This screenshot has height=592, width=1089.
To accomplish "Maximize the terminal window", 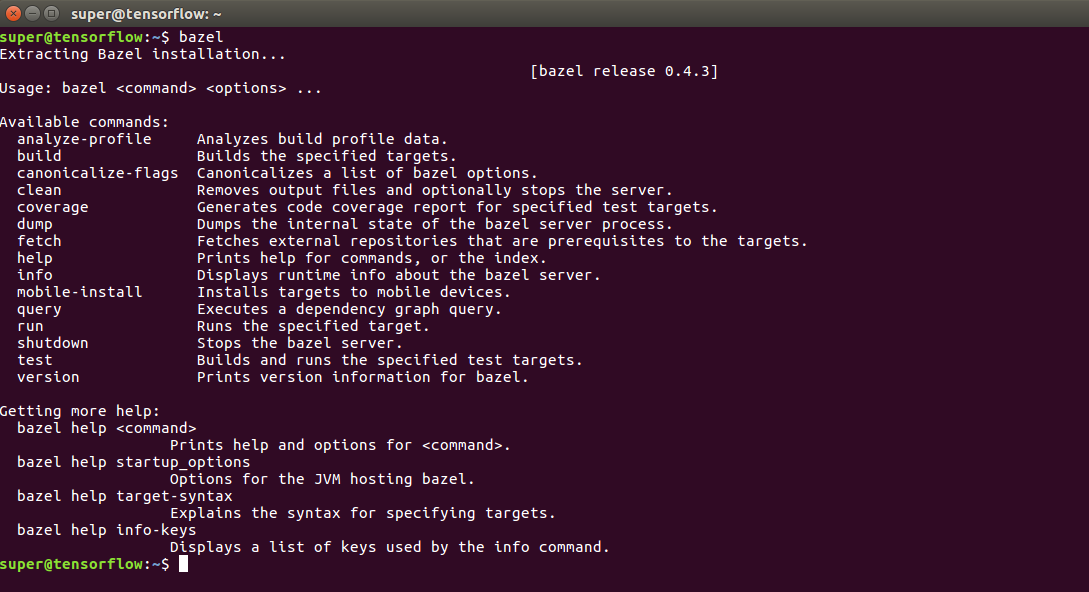I will click(51, 13).
